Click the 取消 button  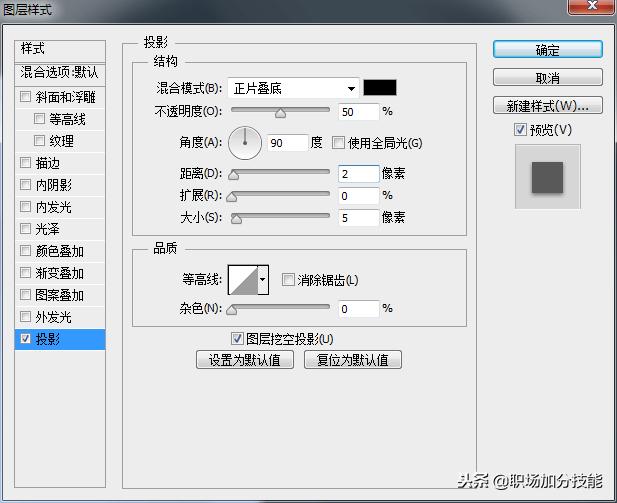[x=547, y=78]
